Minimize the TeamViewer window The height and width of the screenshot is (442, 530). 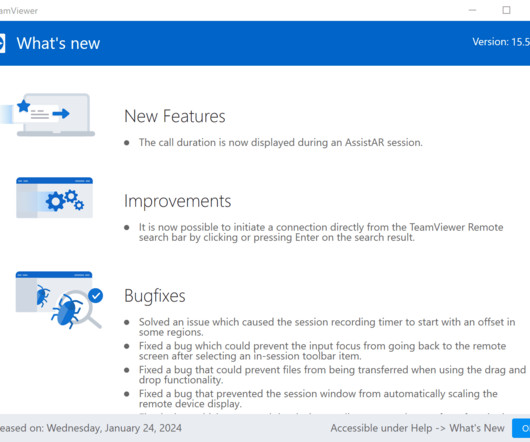tap(472, 10)
